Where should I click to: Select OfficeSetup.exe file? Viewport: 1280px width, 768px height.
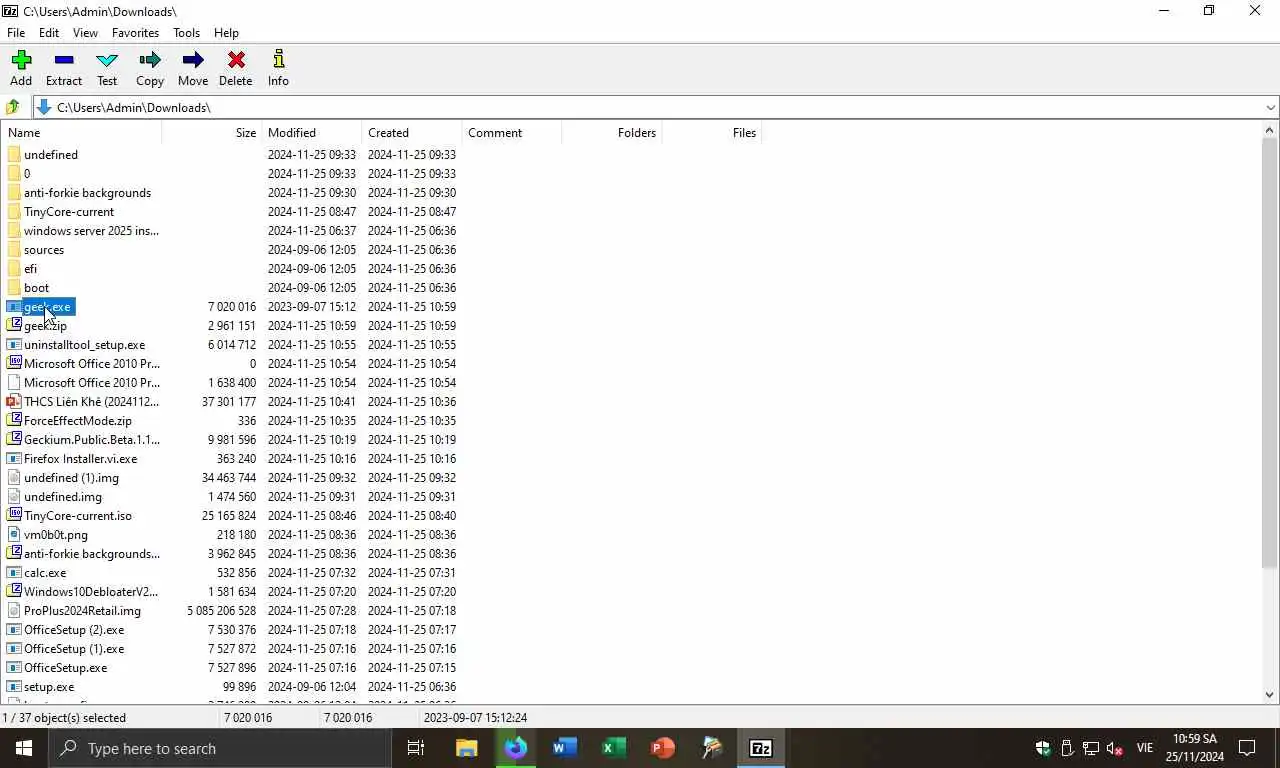57,668
